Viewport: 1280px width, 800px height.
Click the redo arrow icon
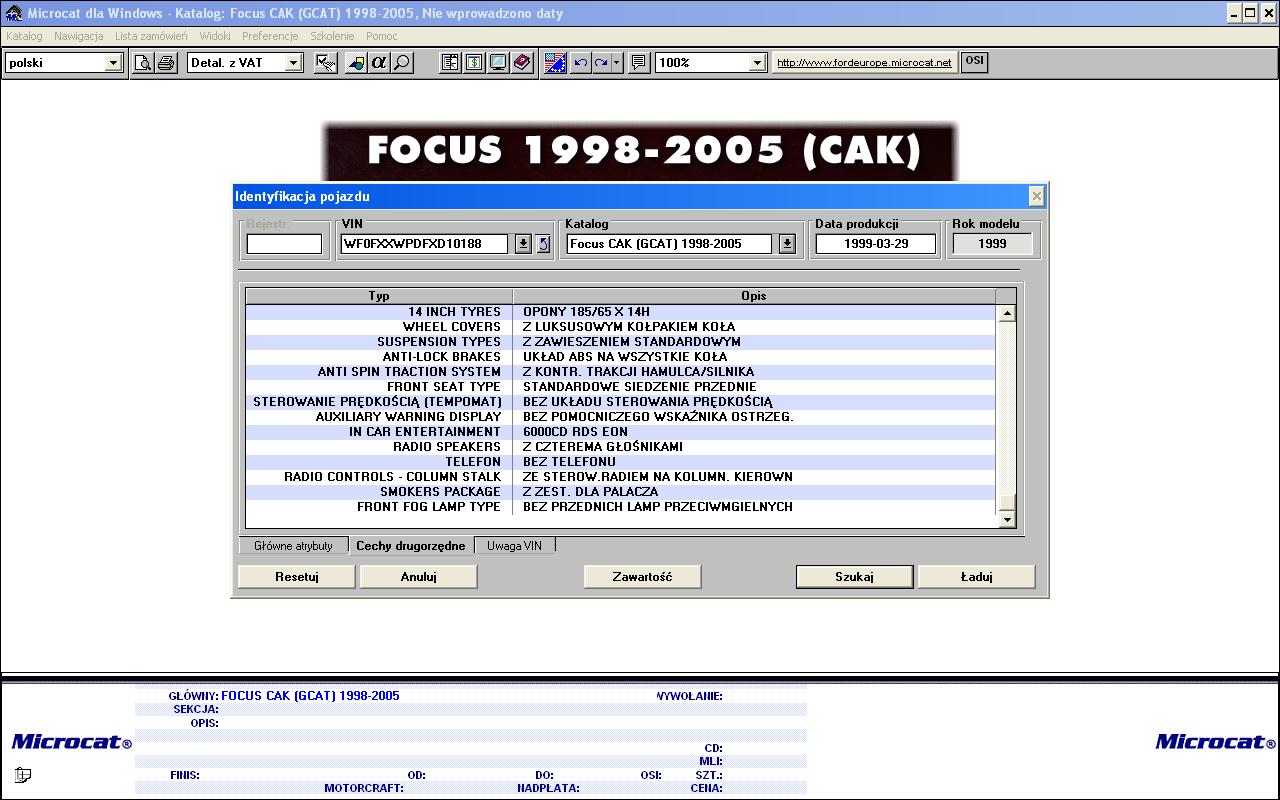point(601,62)
